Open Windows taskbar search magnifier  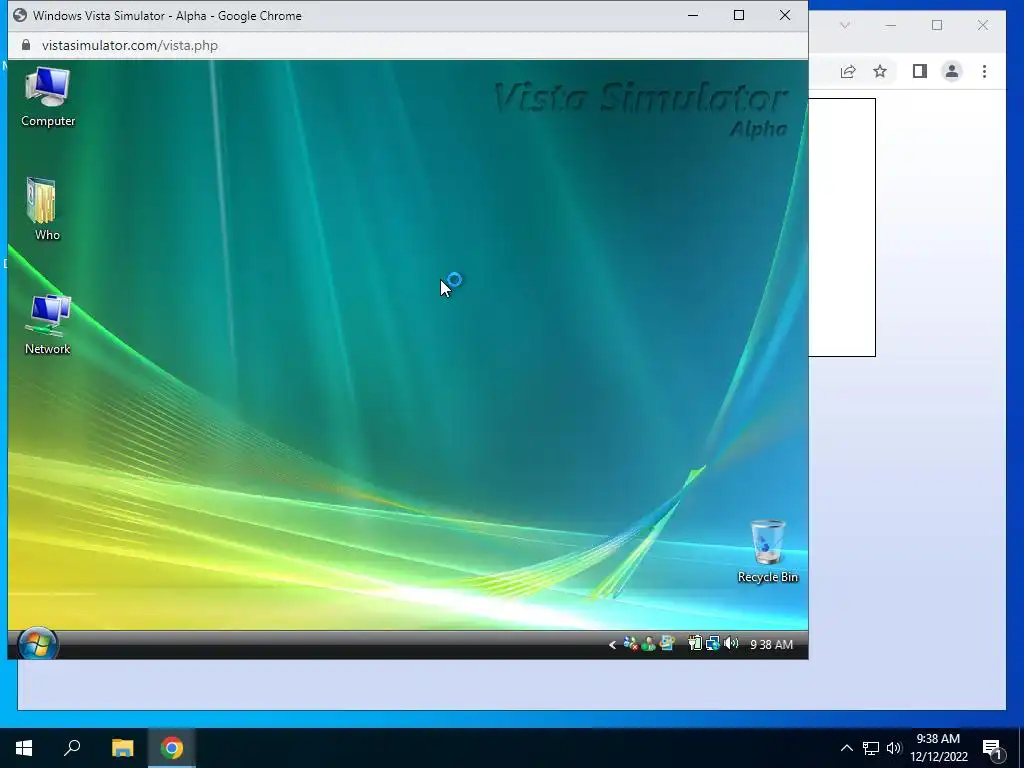tap(72, 748)
